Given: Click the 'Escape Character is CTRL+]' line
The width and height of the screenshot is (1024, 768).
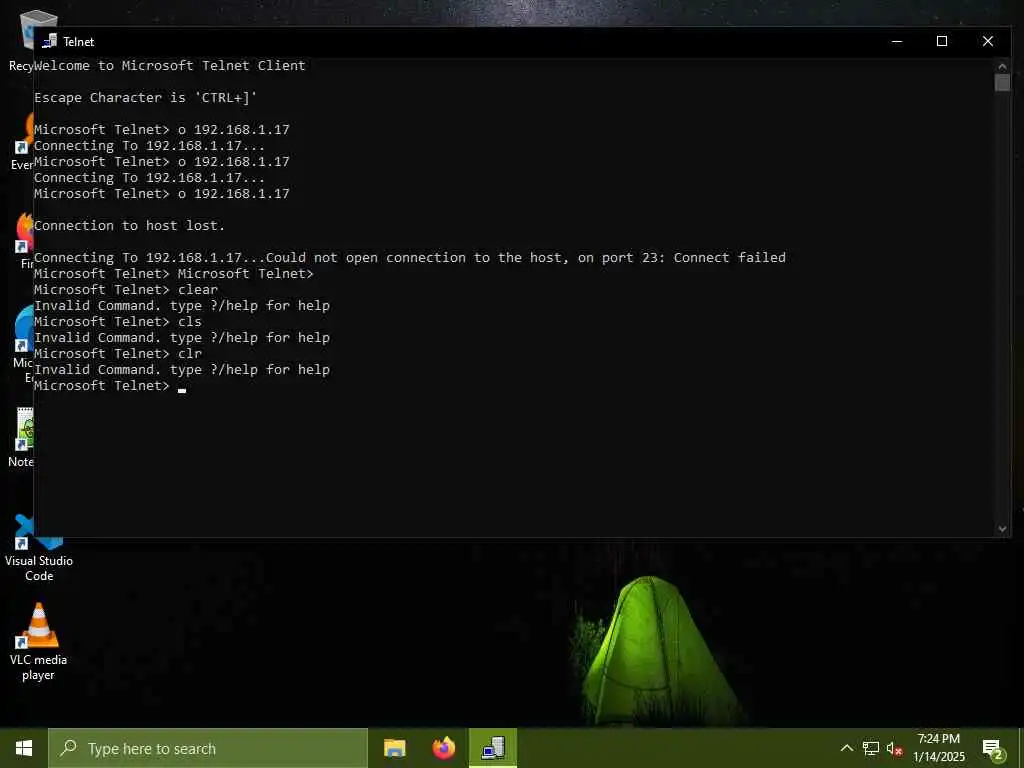Looking at the screenshot, I should click(x=146, y=97).
